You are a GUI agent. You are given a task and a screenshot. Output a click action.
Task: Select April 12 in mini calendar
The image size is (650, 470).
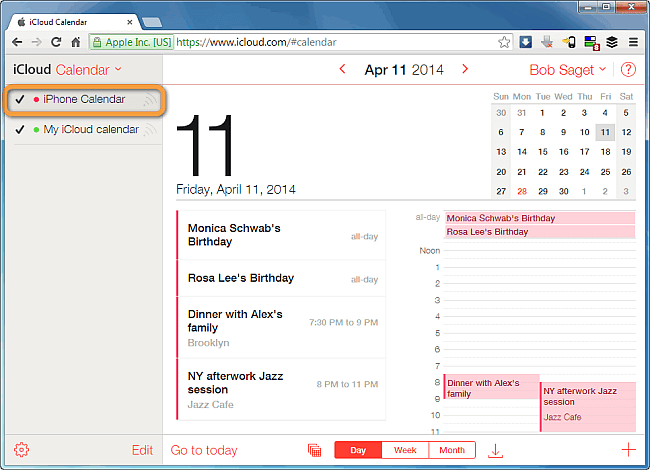[x=626, y=132]
